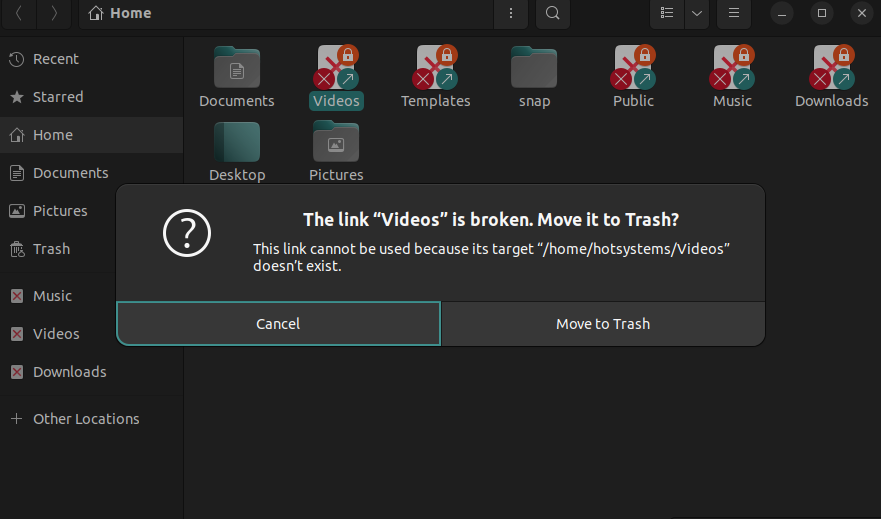Close the Files window
The image size is (881, 519).
(862, 13)
